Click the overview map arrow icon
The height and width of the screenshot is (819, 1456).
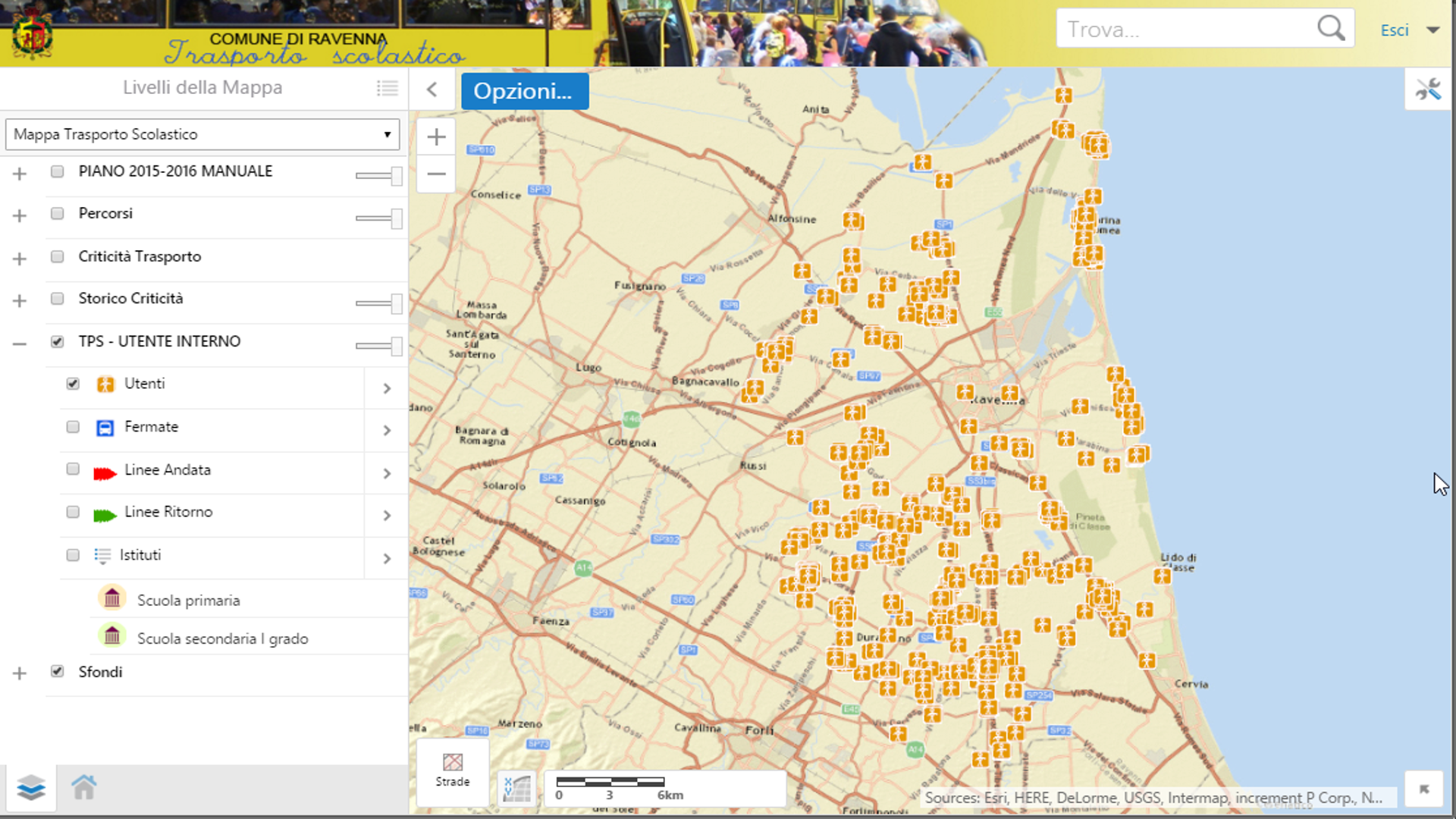[1425, 789]
